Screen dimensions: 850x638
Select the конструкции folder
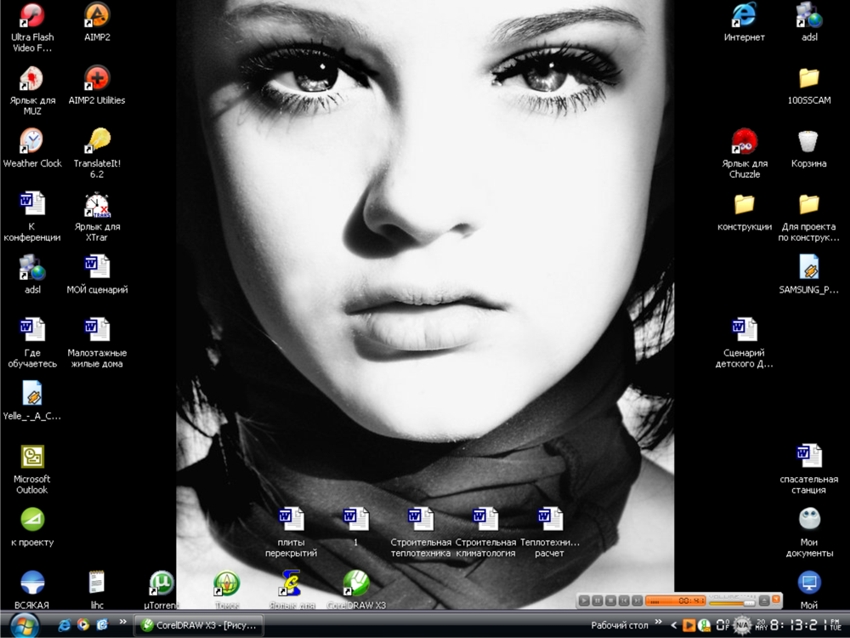pyautogui.click(x=744, y=211)
